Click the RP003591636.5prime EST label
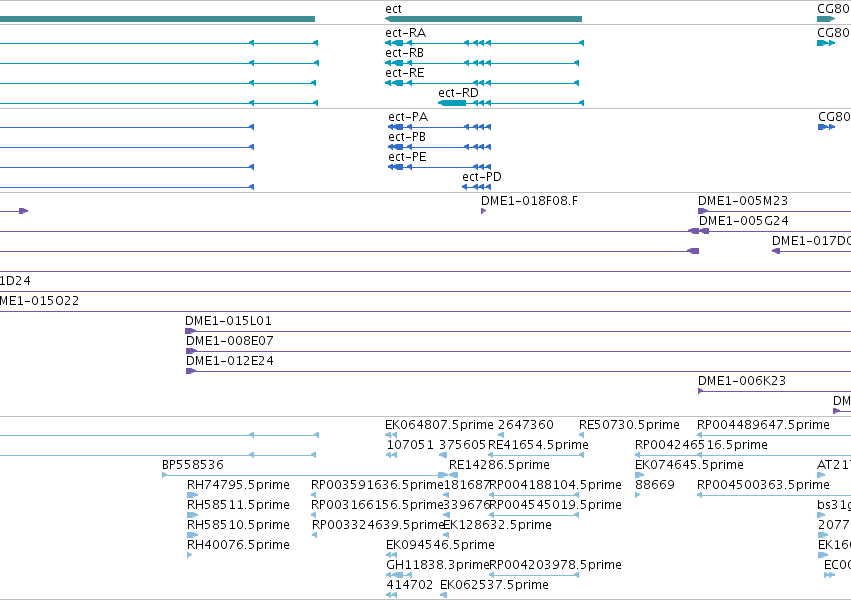 point(378,485)
